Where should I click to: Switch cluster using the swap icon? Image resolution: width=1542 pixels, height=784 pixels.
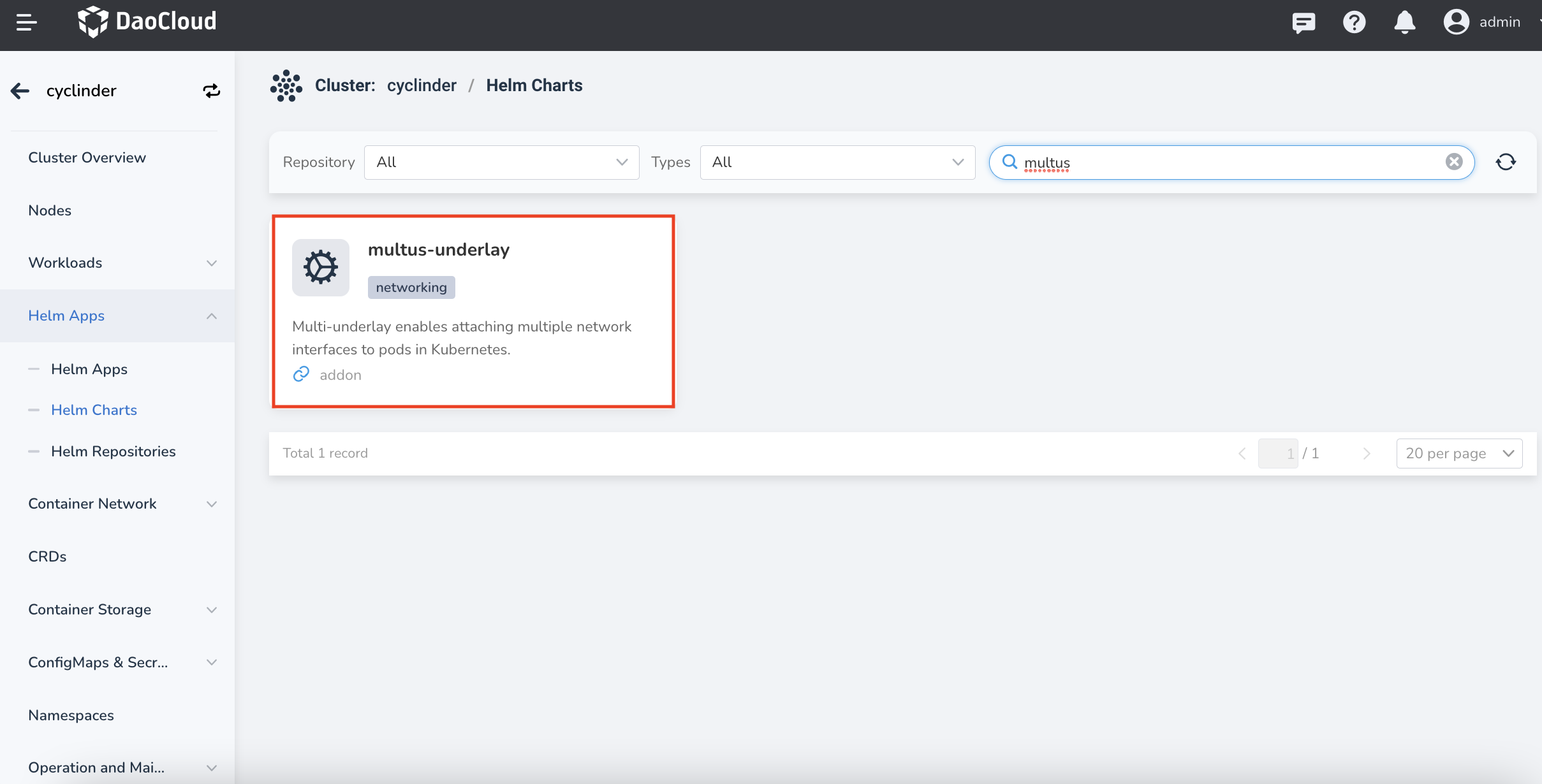[x=212, y=91]
